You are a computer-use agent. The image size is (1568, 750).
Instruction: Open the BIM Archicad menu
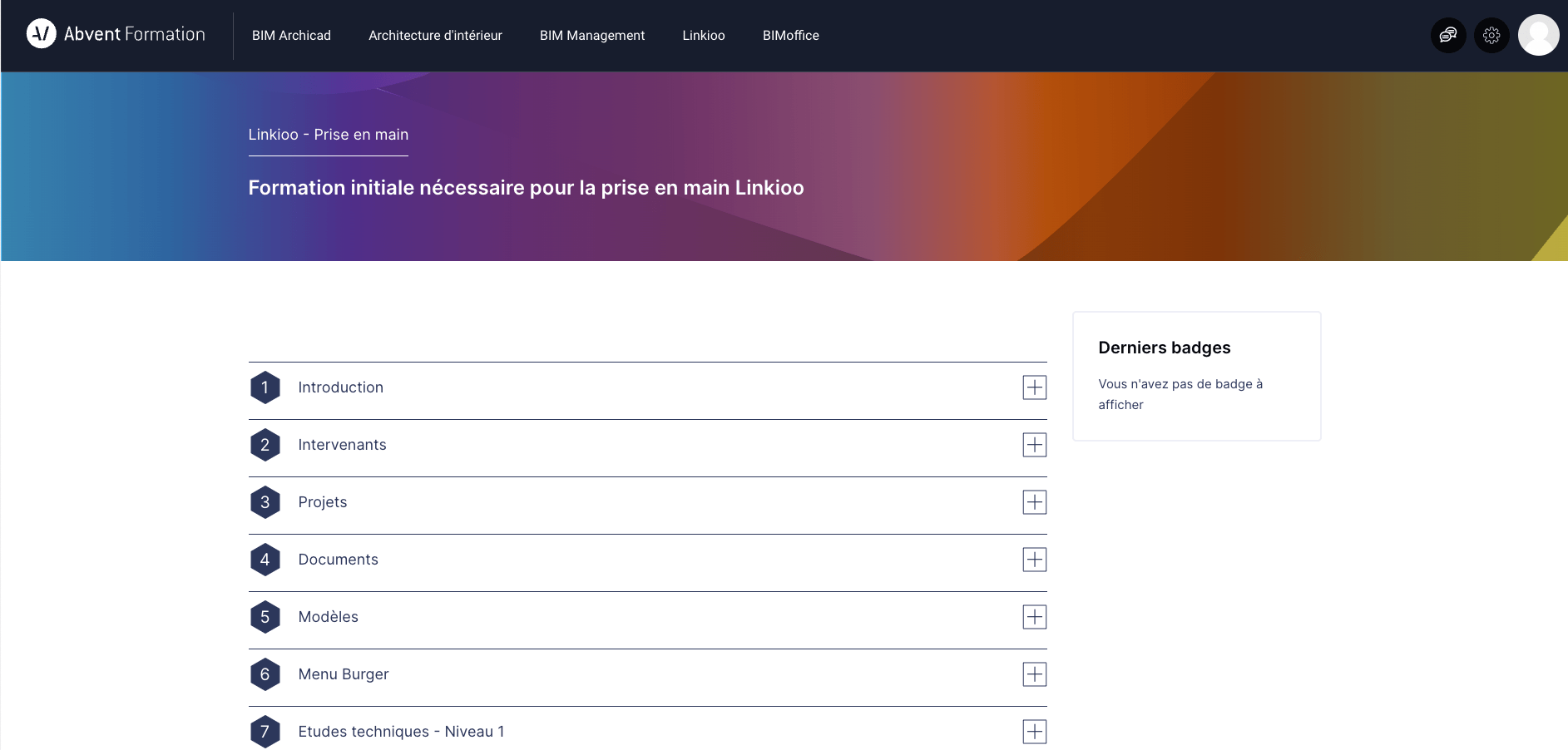coord(291,35)
